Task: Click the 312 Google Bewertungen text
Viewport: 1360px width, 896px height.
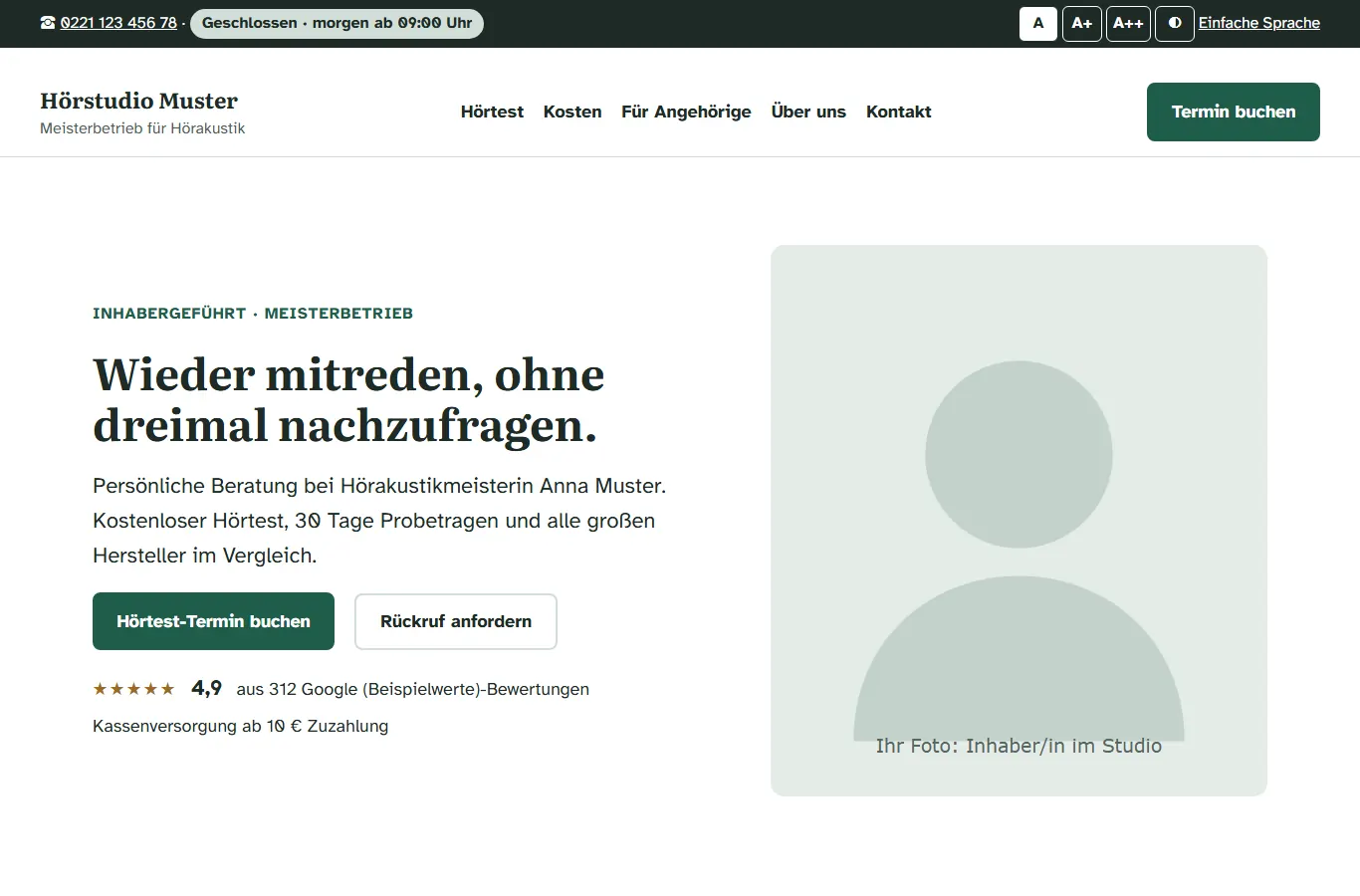Action: (413, 689)
